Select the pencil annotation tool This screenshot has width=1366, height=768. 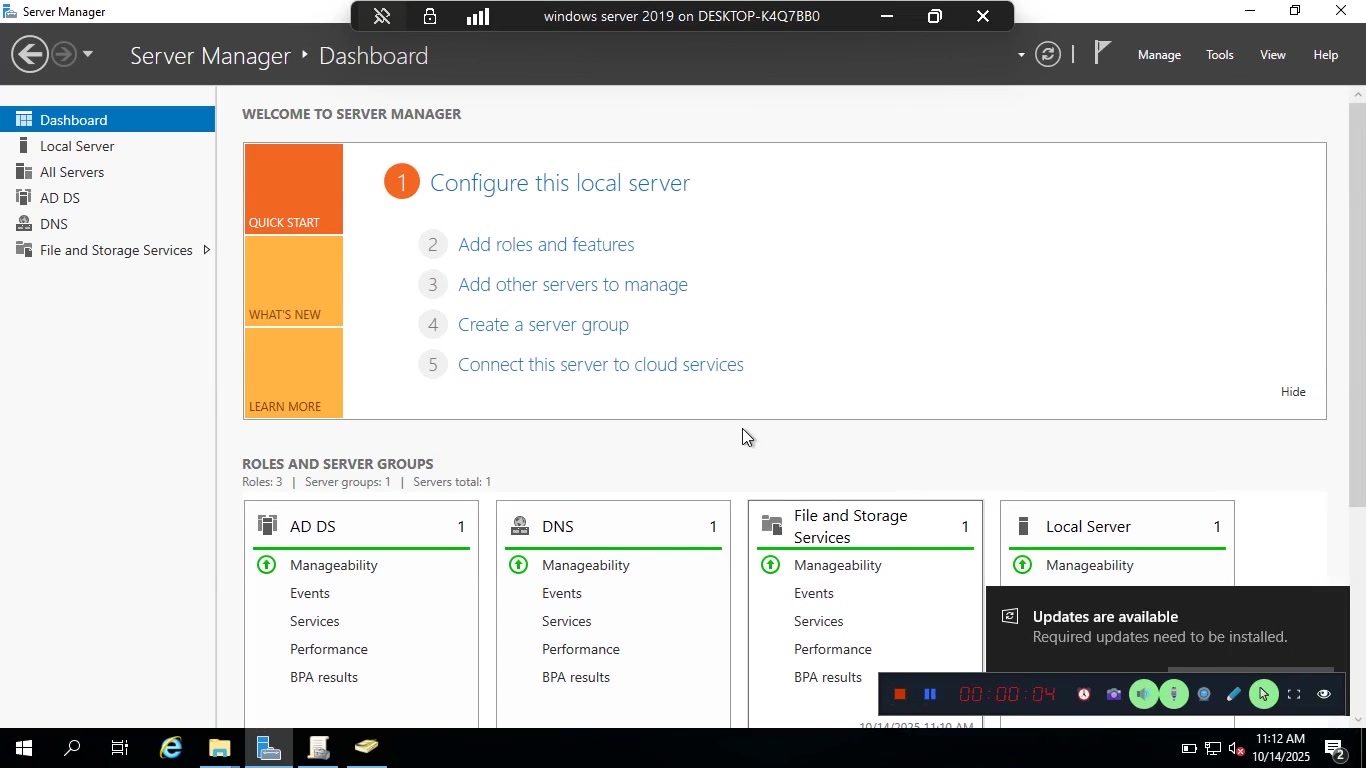pos(1234,694)
